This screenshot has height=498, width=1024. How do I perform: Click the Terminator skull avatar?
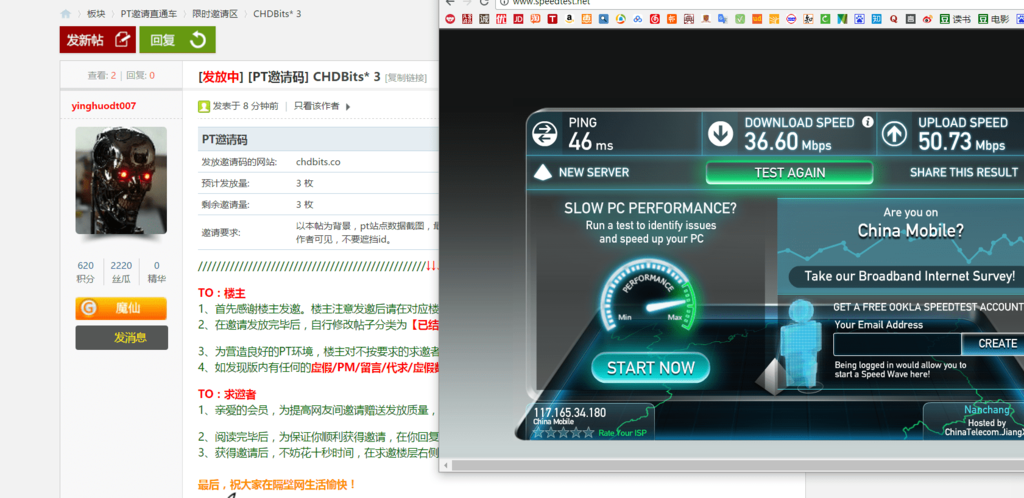(x=121, y=180)
